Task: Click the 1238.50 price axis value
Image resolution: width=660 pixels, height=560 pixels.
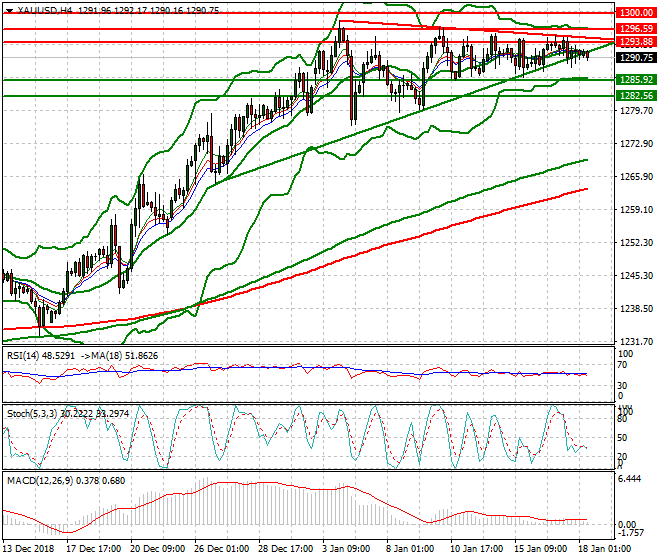Action: (x=636, y=309)
